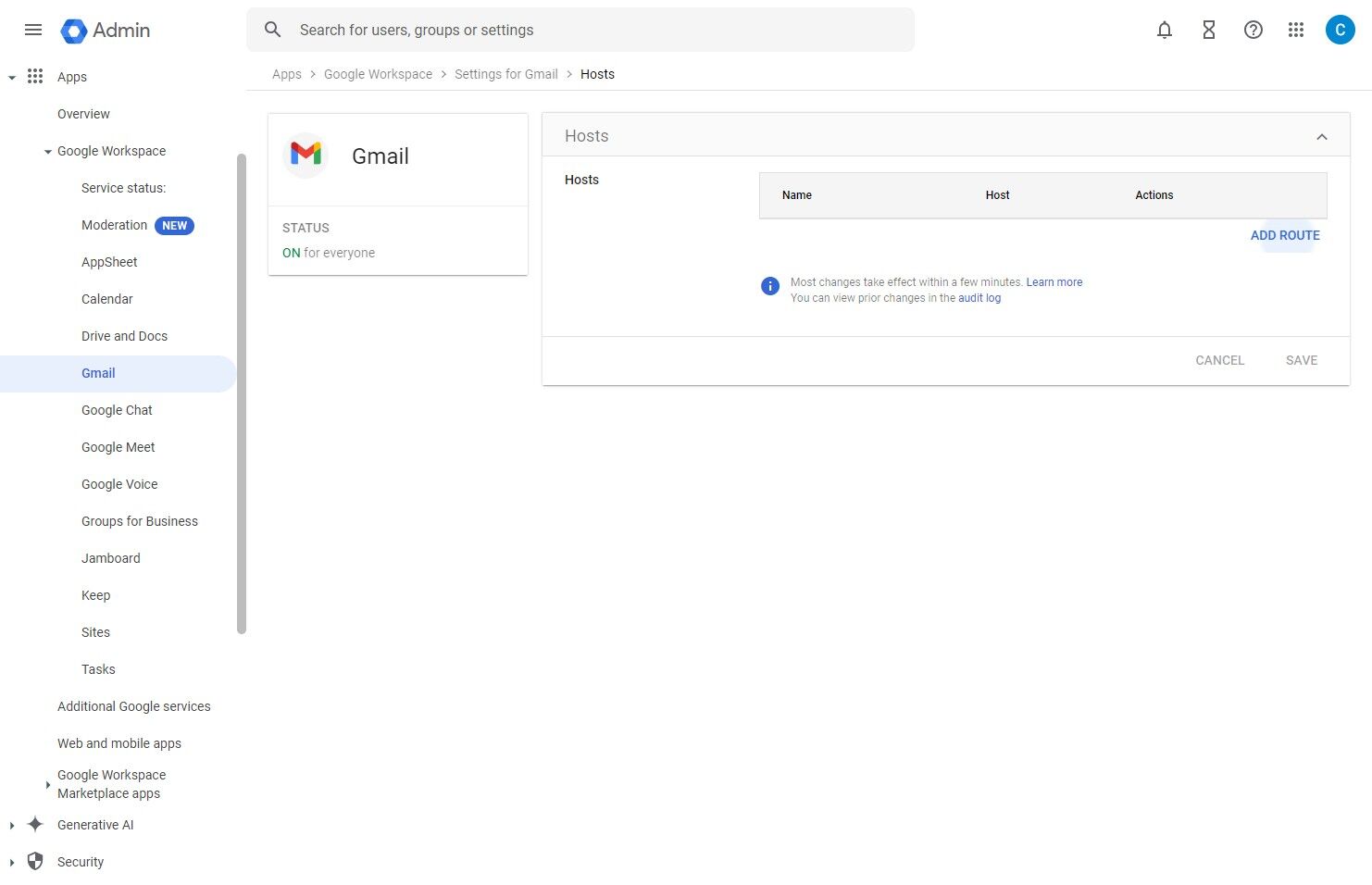Expand the Generative AI section arrow
The width and height of the screenshot is (1372, 885).
[x=12, y=825]
